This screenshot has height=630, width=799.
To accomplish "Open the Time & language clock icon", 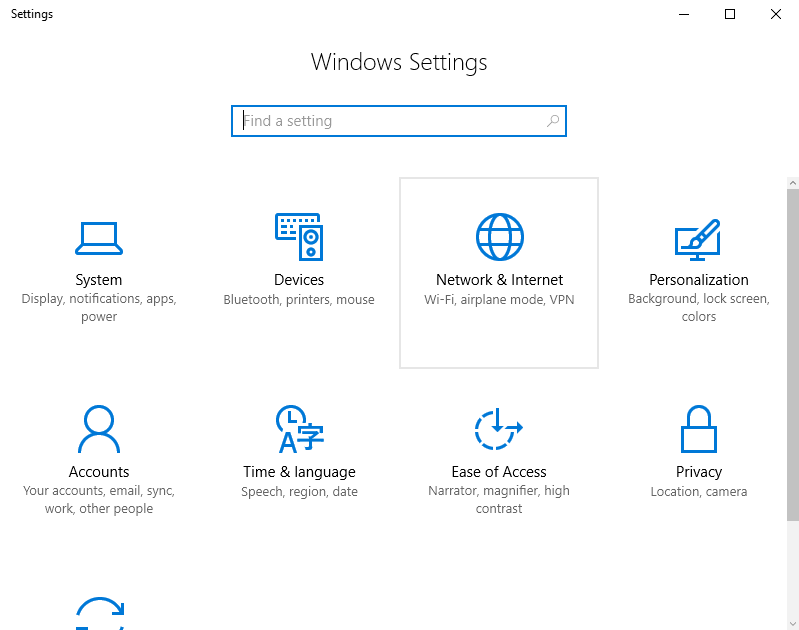I will [298, 429].
